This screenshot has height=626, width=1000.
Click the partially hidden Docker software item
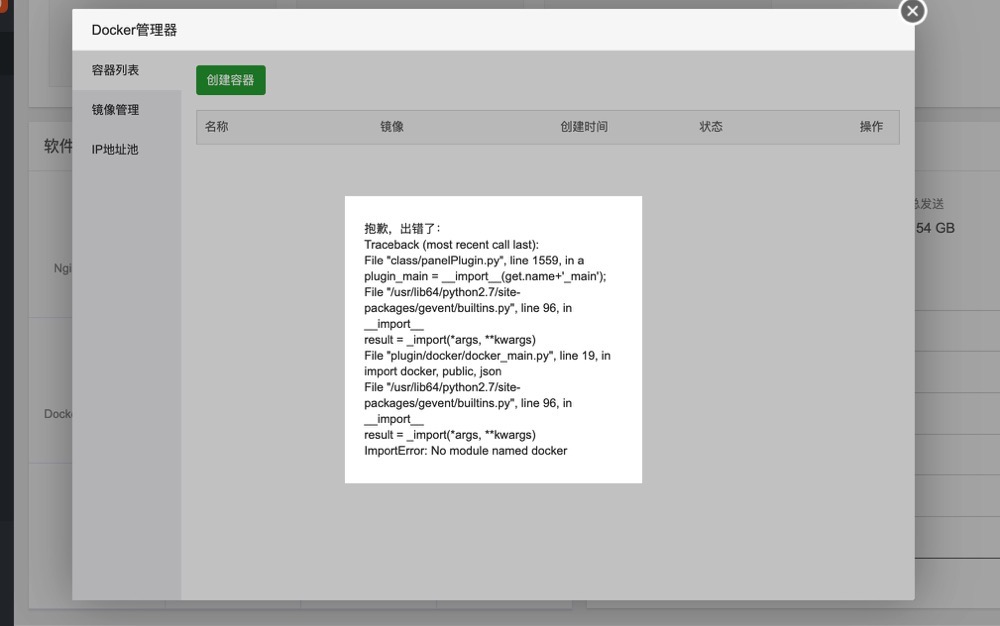coord(57,413)
